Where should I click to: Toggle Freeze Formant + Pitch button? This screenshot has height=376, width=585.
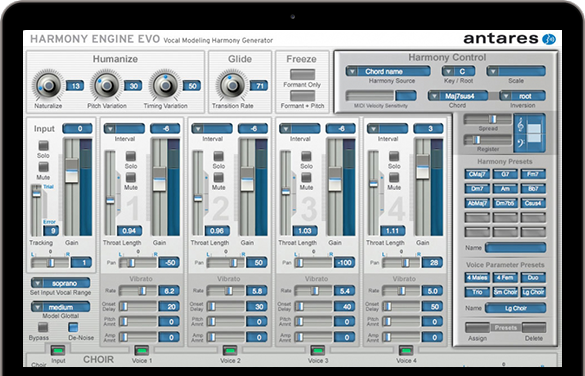(302, 95)
